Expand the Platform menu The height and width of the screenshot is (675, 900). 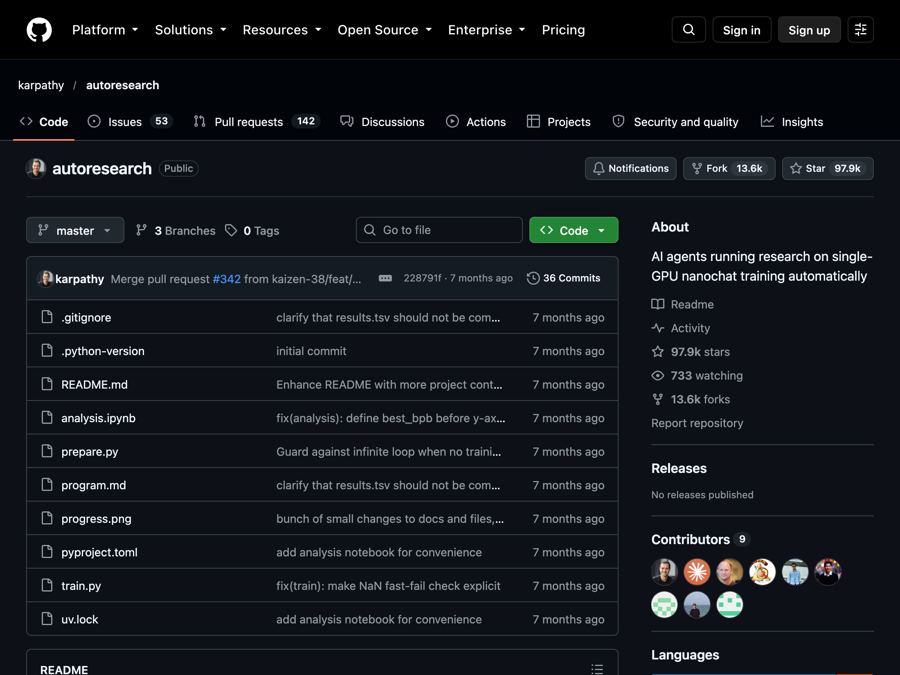[x=105, y=30]
